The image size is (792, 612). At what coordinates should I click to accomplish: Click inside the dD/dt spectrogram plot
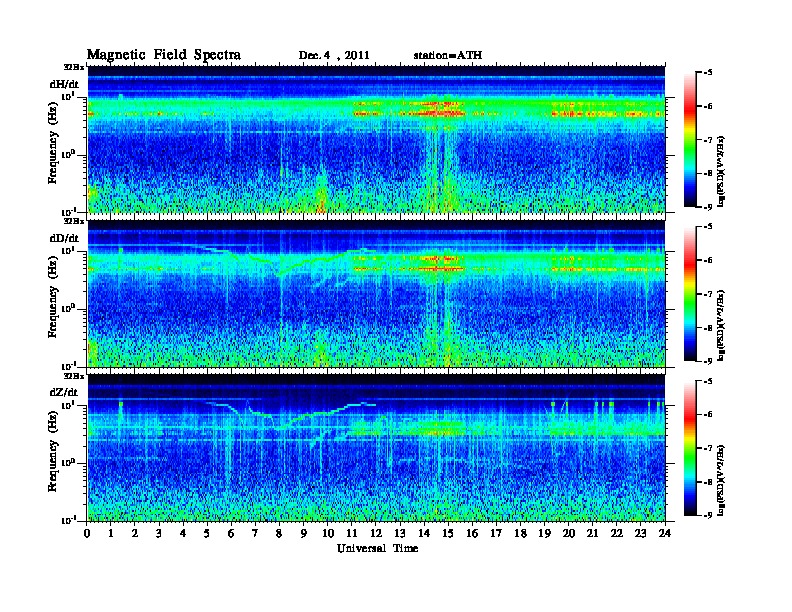[376, 294]
